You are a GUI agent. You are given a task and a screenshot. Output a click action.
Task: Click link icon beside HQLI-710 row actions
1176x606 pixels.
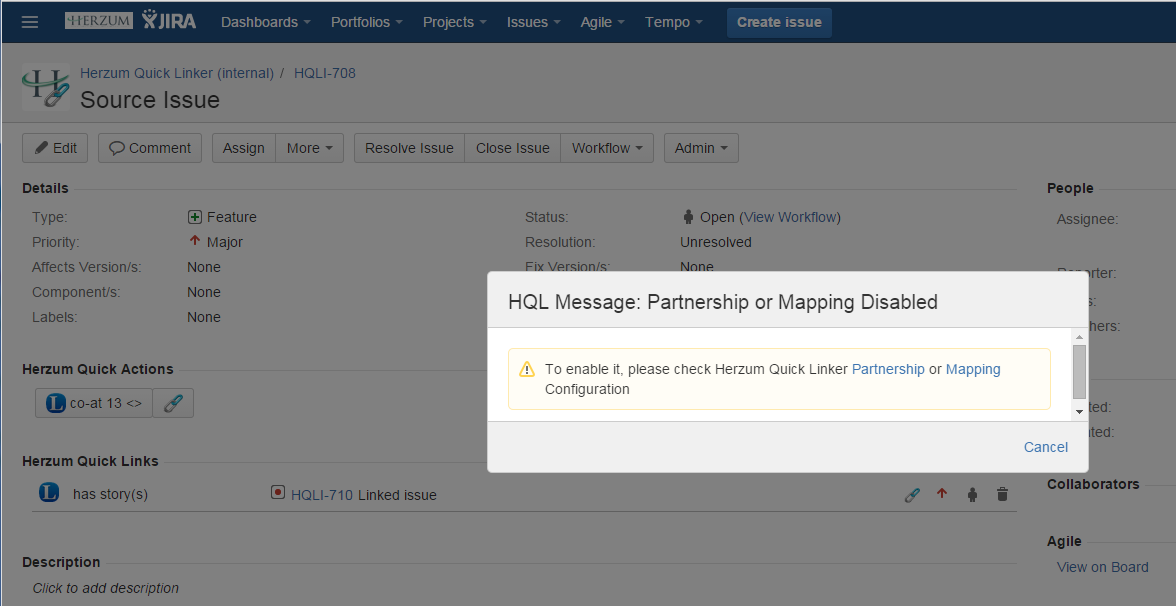coord(911,494)
